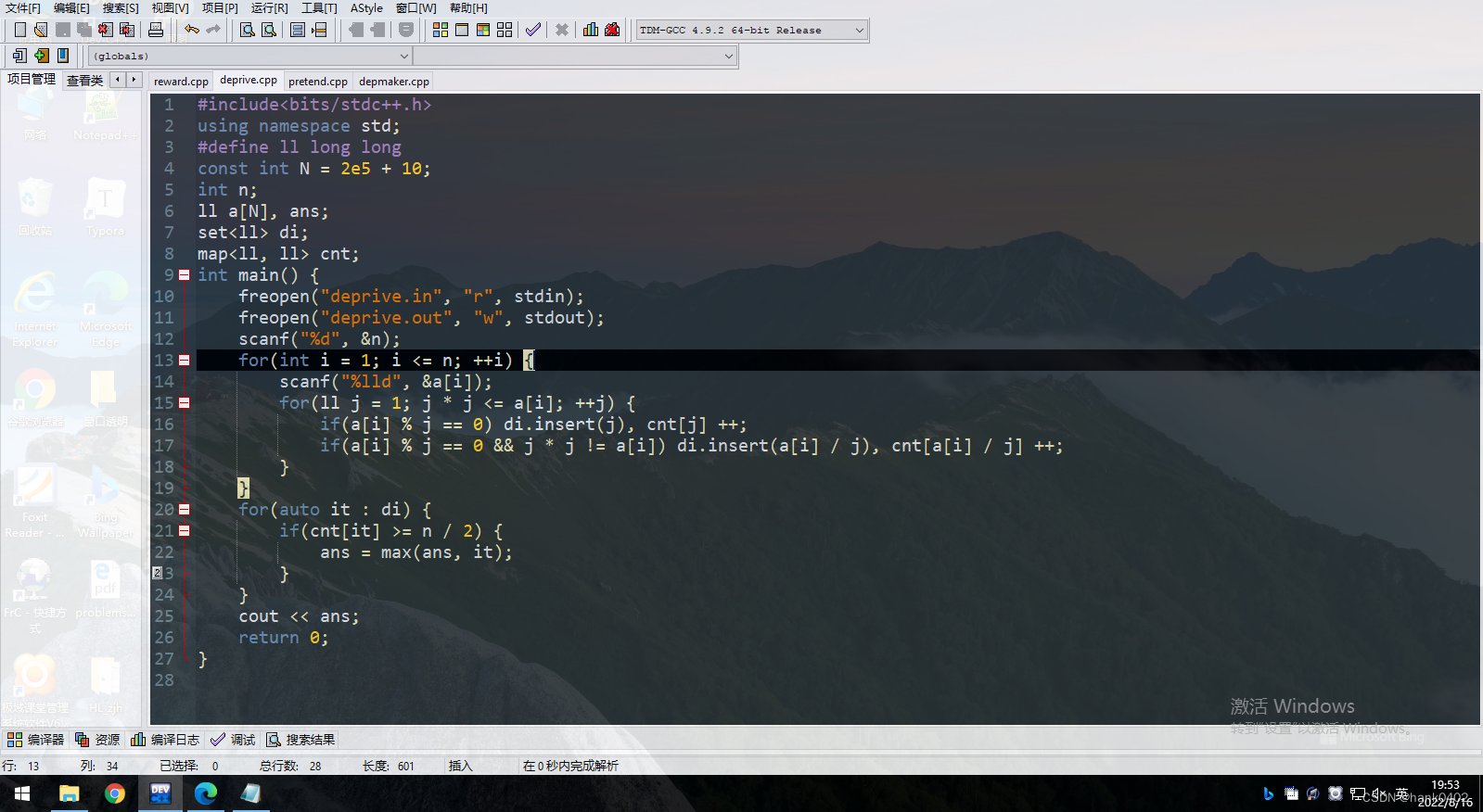The image size is (1483, 812).
Task: Open the empty function list dropdown
Action: pos(575,56)
